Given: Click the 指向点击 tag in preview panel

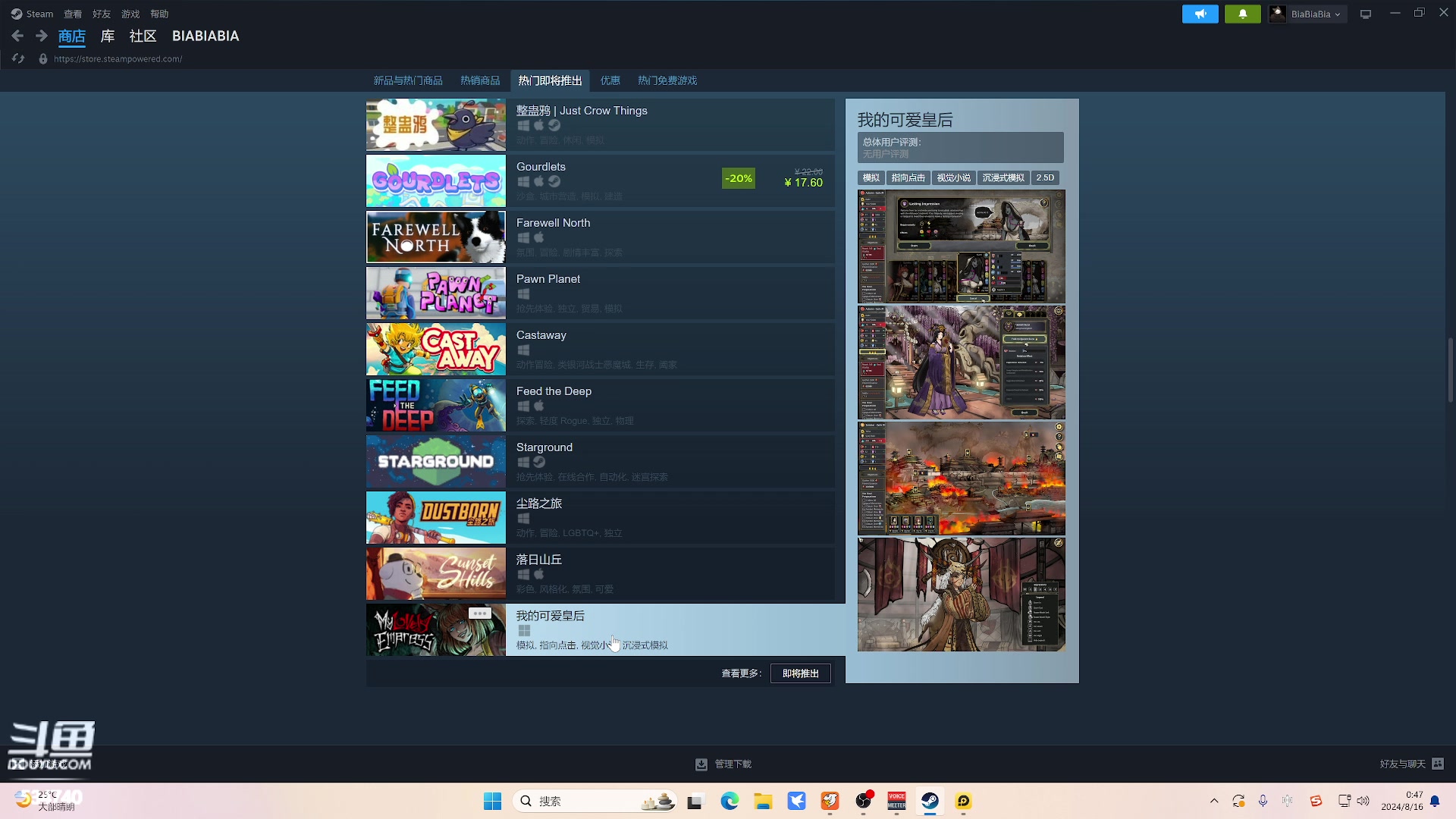Looking at the screenshot, I should pyautogui.click(x=908, y=178).
